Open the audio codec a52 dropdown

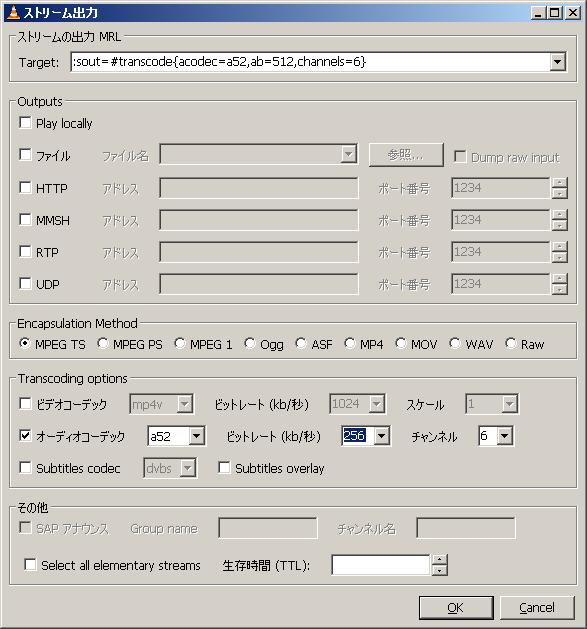pos(196,436)
